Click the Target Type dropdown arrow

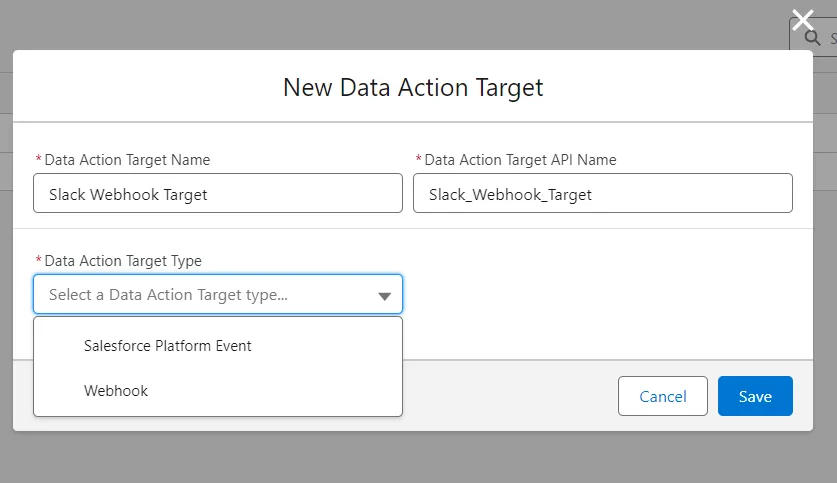384,296
